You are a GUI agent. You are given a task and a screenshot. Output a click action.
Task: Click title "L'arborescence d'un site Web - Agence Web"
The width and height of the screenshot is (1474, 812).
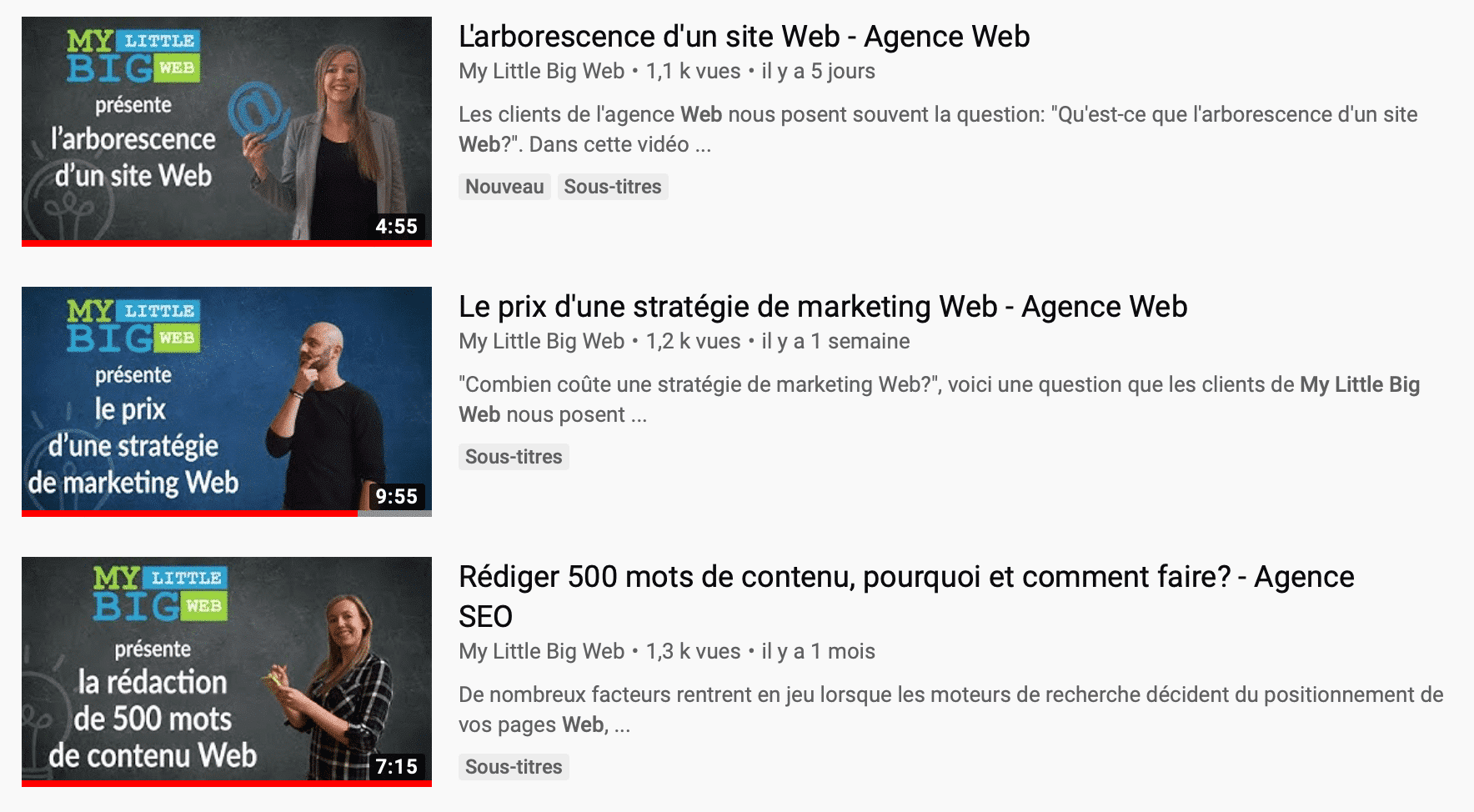pyautogui.click(x=745, y=37)
